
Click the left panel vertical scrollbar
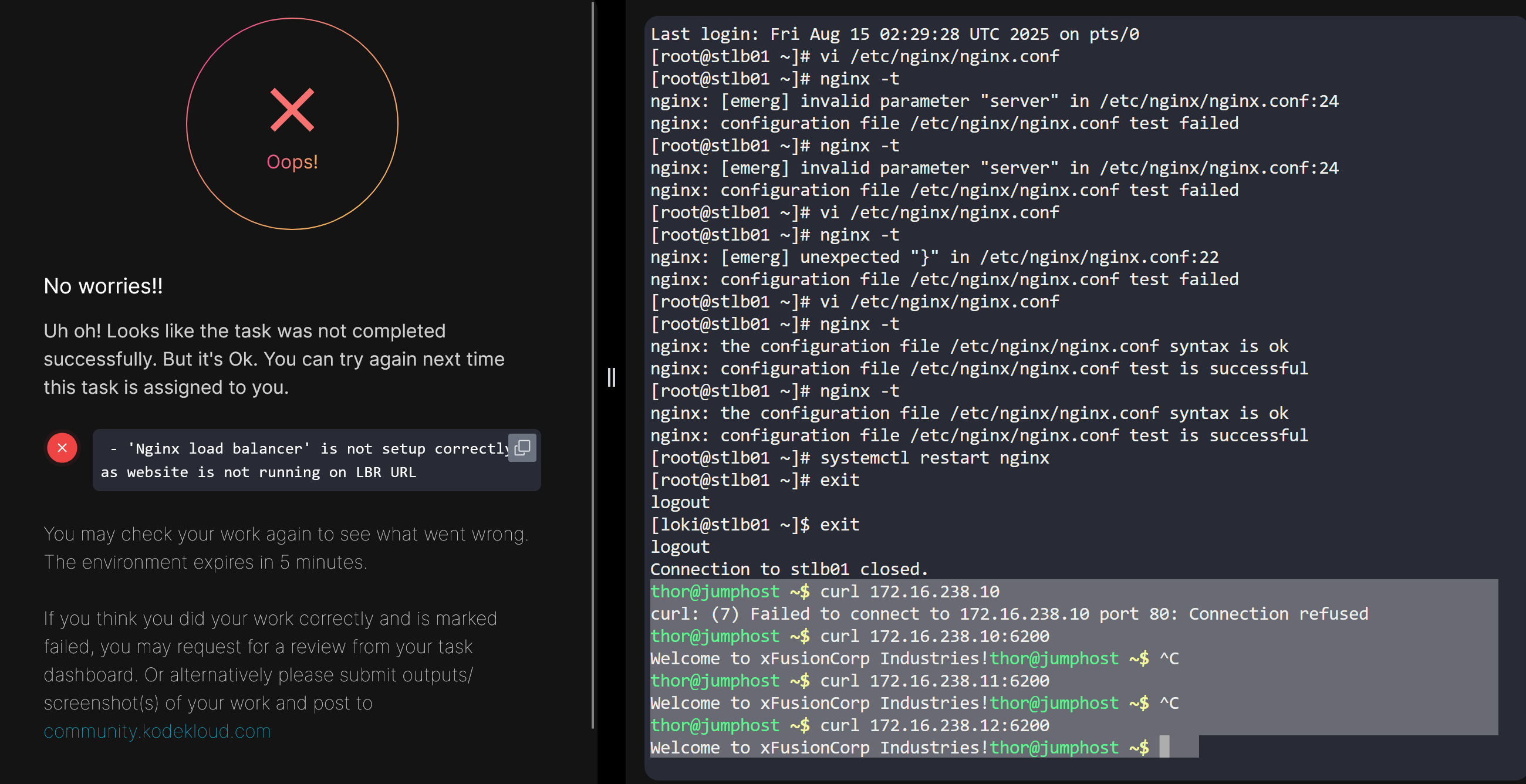(592, 365)
